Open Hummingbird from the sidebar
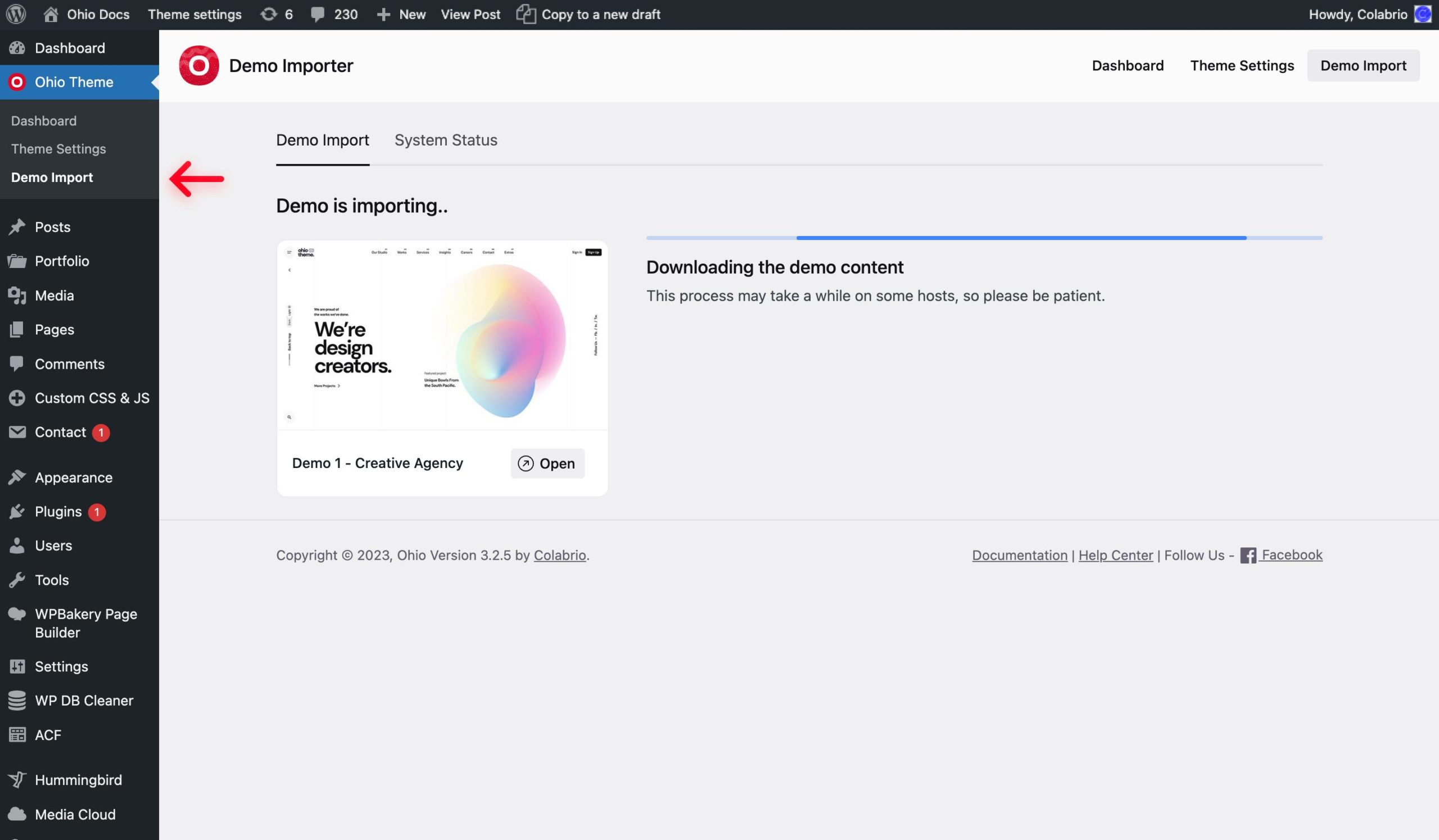The width and height of the screenshot is (1439, 840). point(78,780)
